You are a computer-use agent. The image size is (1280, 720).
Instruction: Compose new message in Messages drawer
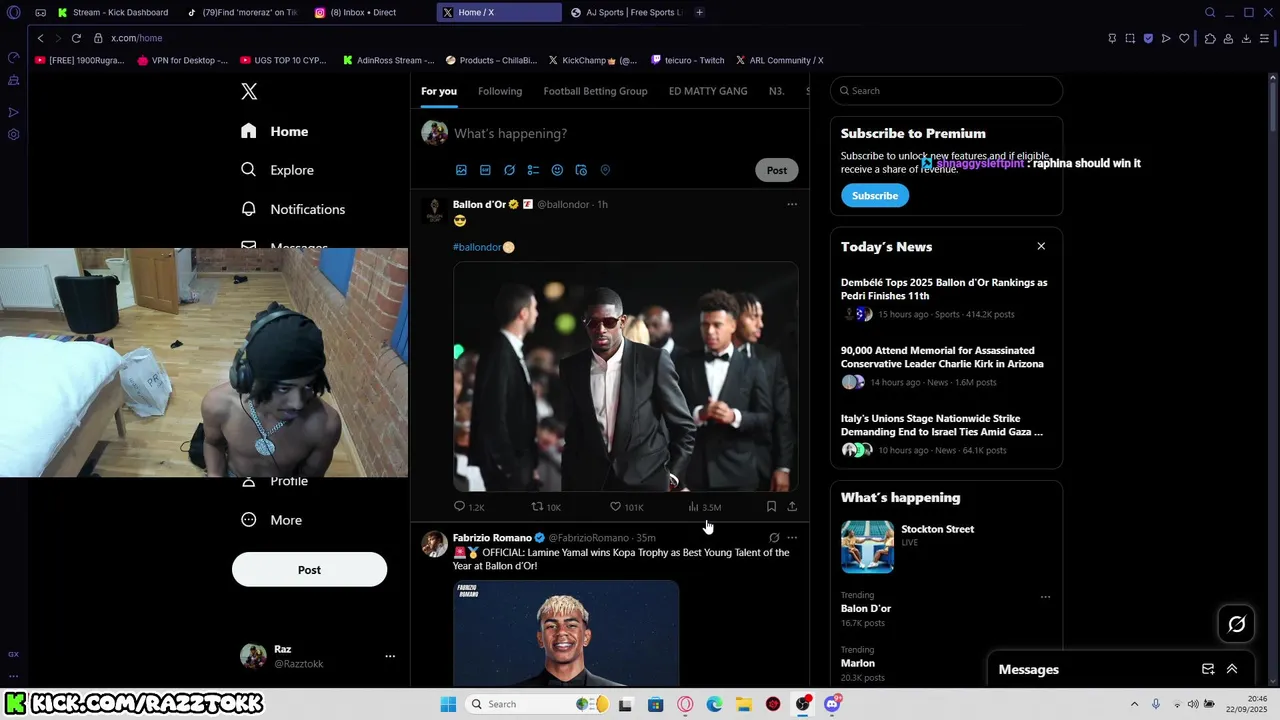(1208, 669)
